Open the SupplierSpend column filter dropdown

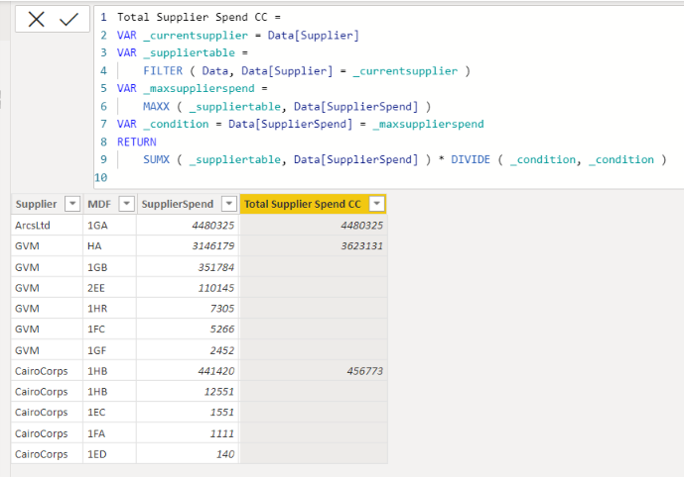229,204
